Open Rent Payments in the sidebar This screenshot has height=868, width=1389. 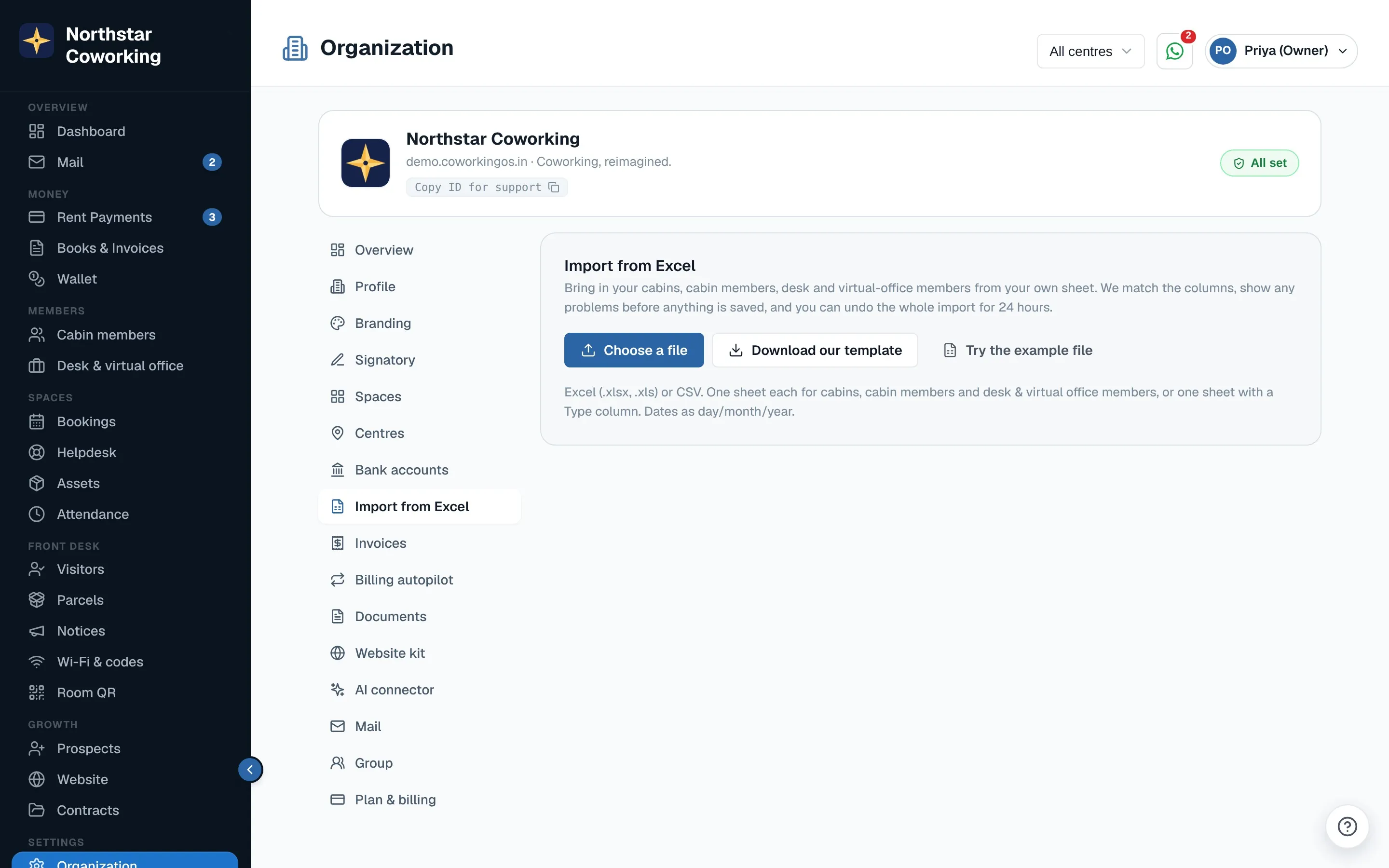[125, 217]
